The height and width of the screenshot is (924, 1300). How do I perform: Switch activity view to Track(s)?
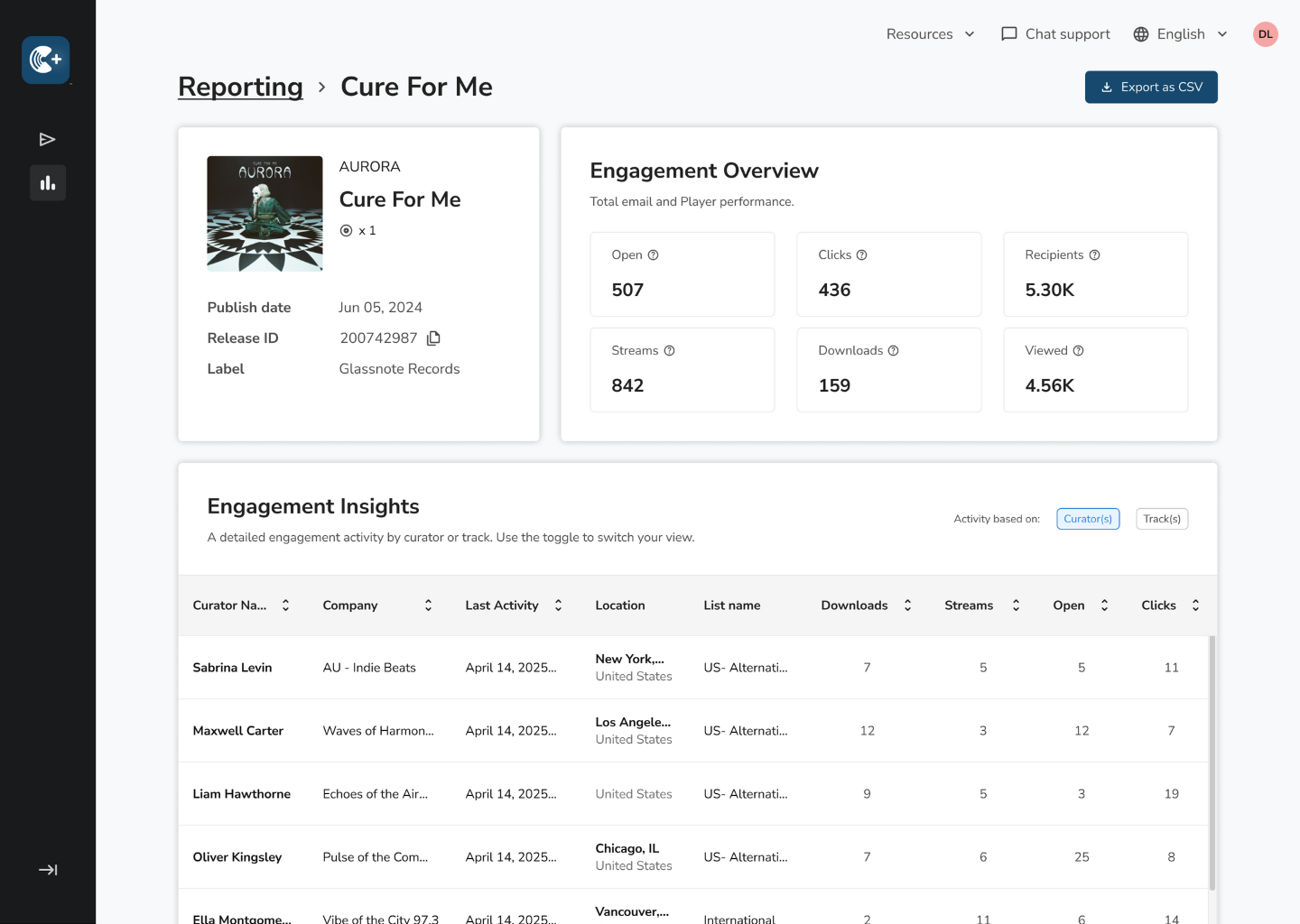(x=1161, y=519)
